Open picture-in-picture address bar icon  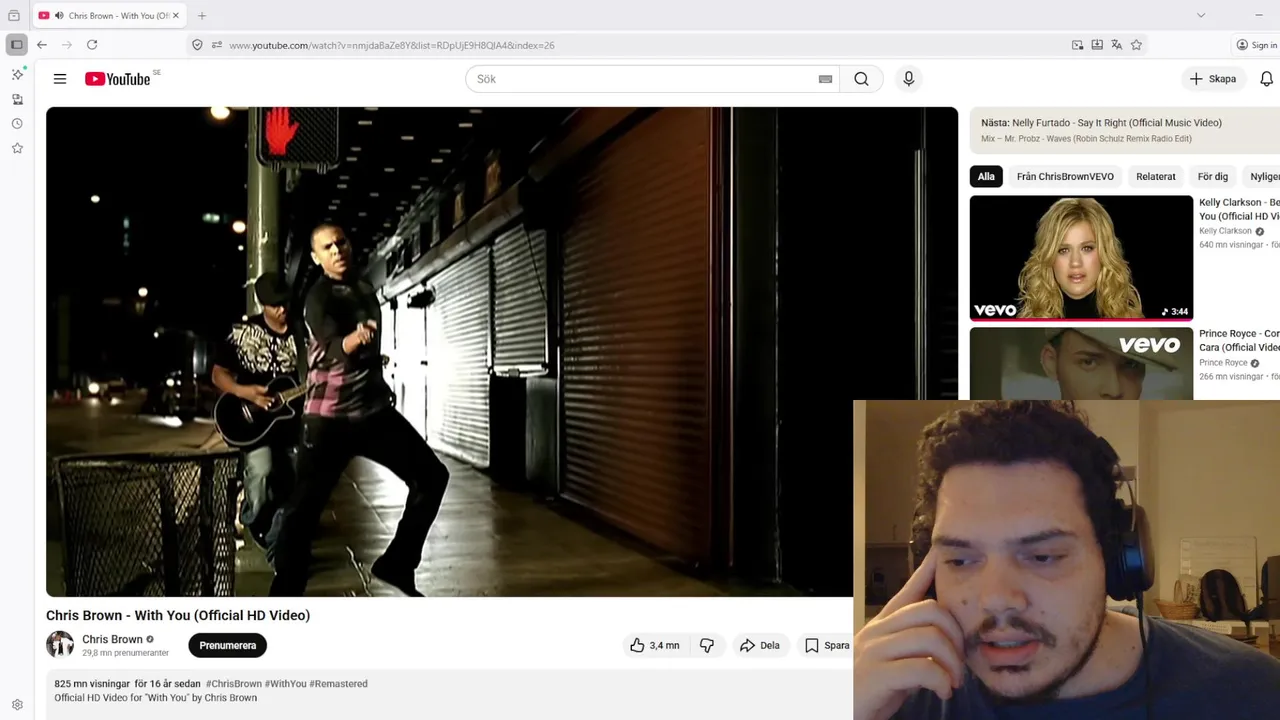tap(1077, 45)
